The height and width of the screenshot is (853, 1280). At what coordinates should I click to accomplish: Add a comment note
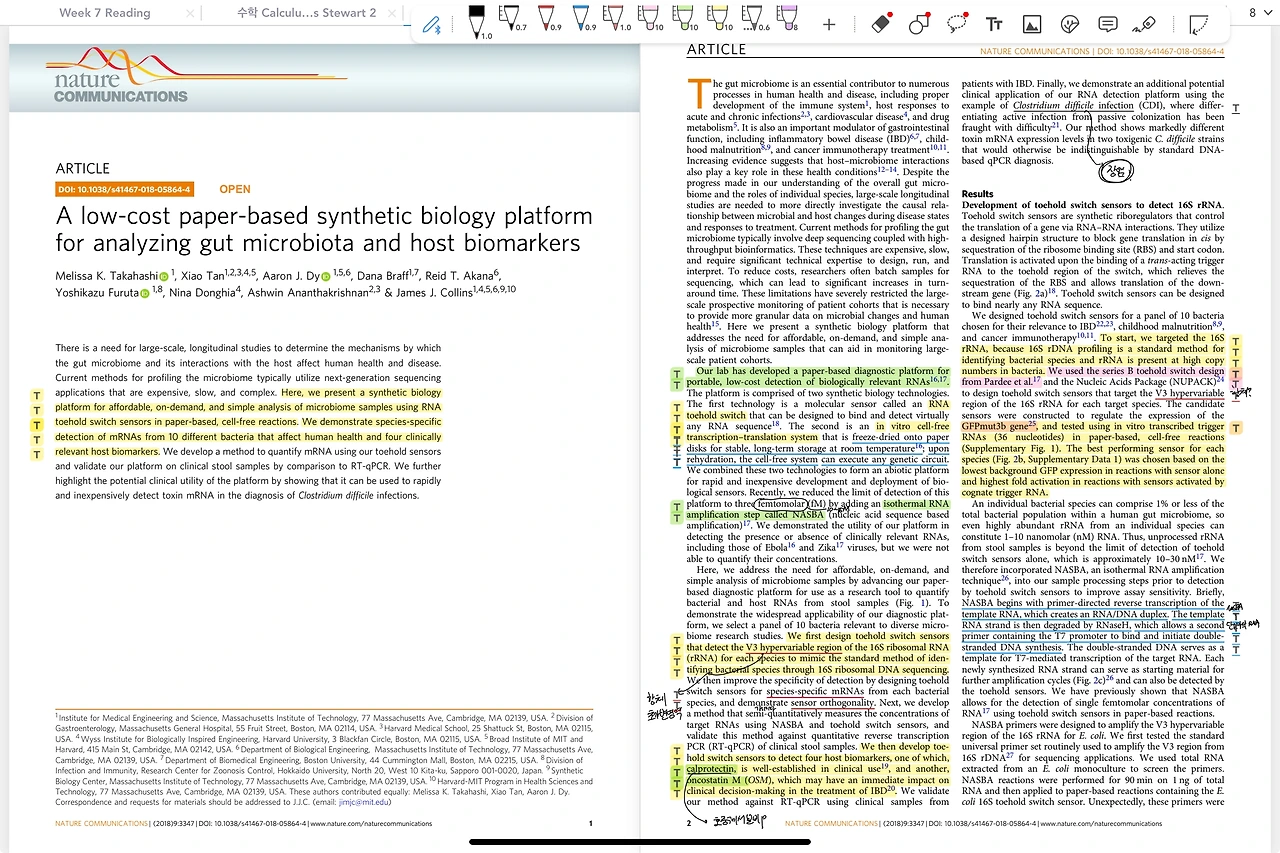[x=1108, y=24]
